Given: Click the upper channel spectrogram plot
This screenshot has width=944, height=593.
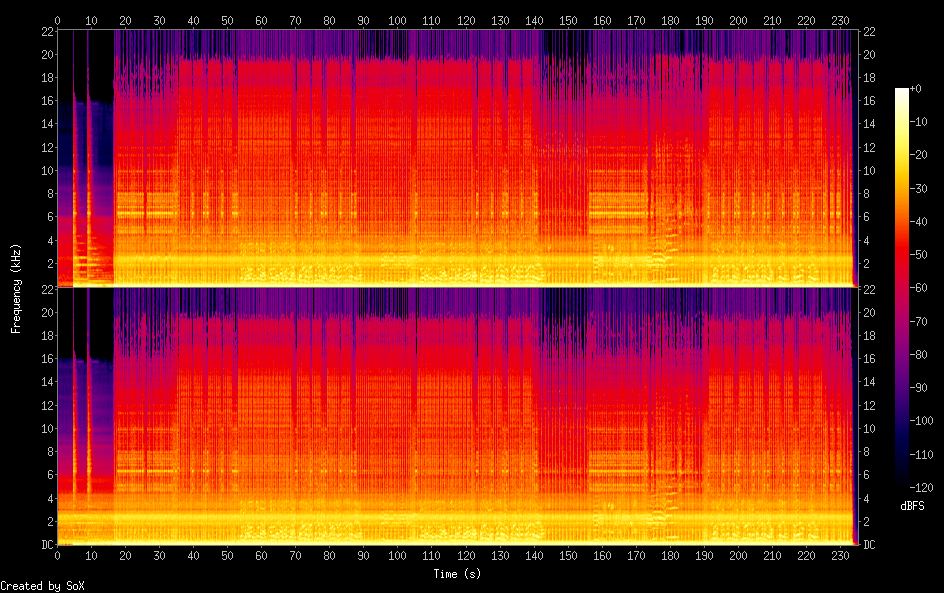Looking at the screenshot, I should click(x=455, y=158).
